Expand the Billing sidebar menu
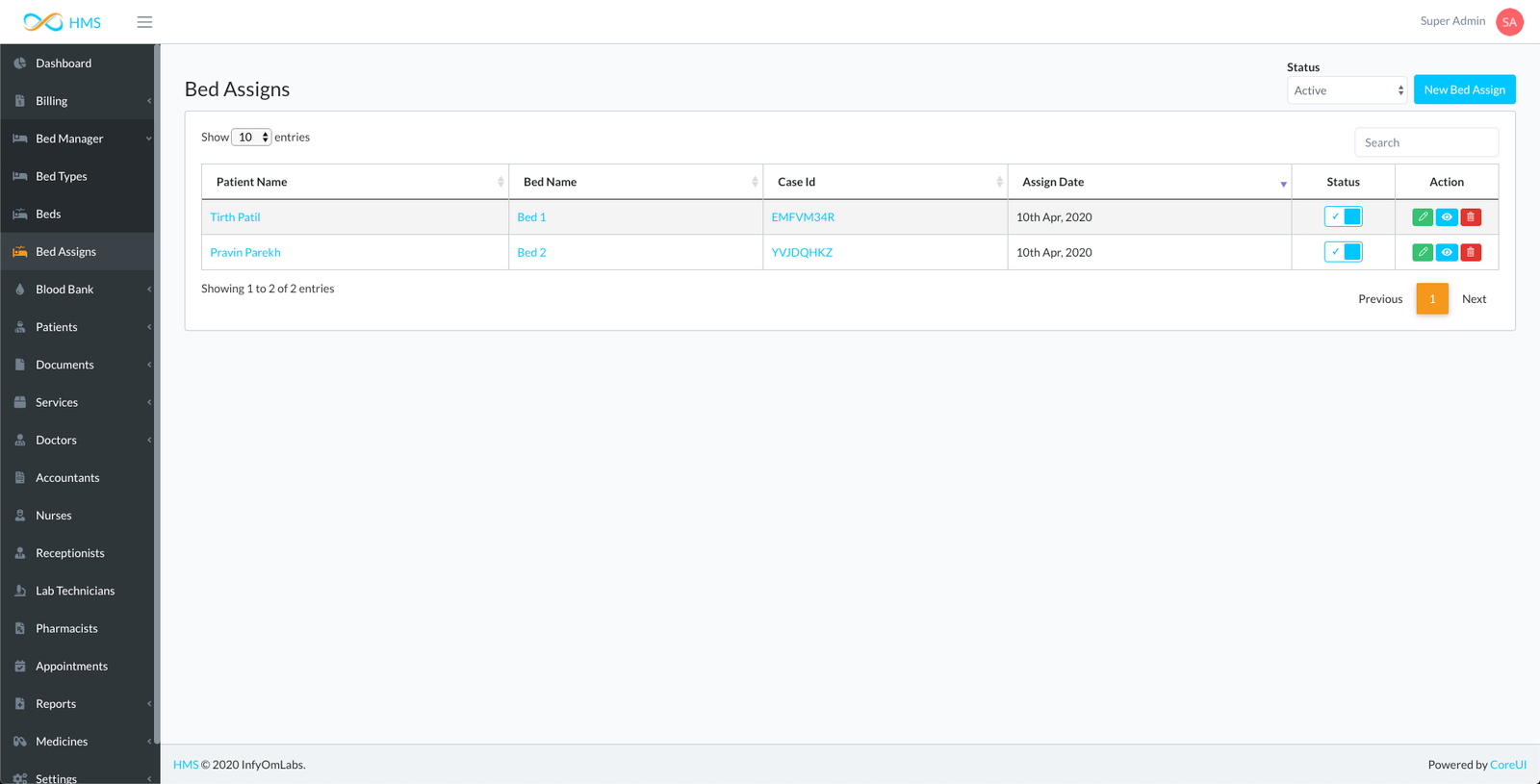Image resolution: width=1540 pixels, height=784 pixels. 77,101
